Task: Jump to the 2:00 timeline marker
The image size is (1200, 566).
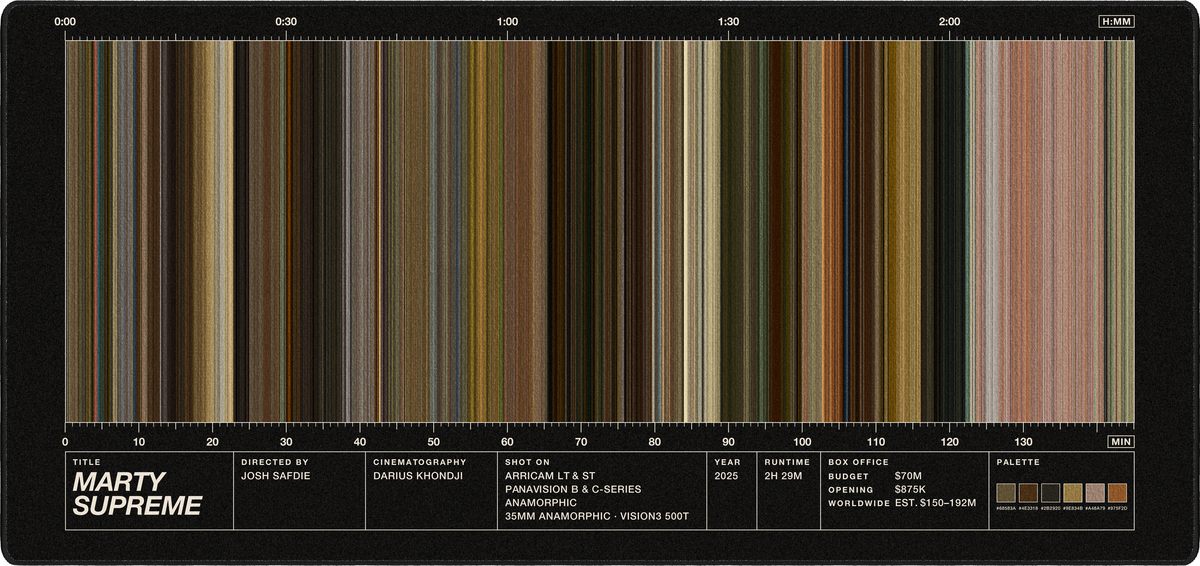Action: (950, 21)
